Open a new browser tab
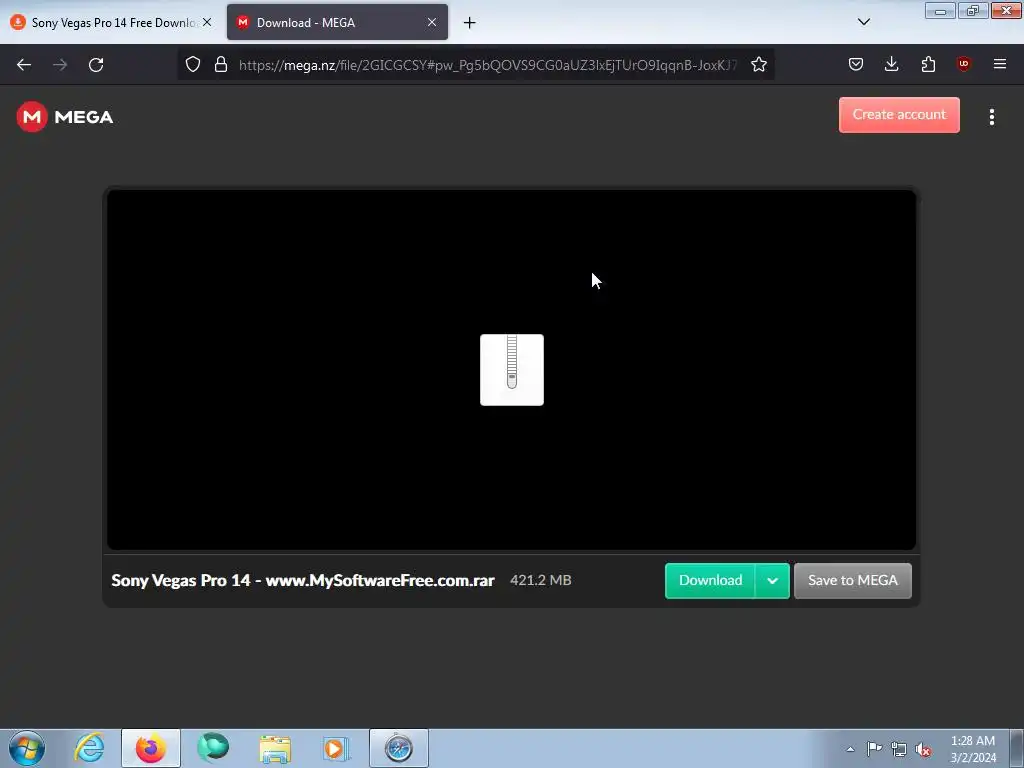Viewport: 1024px width, 768px height. 470,23
